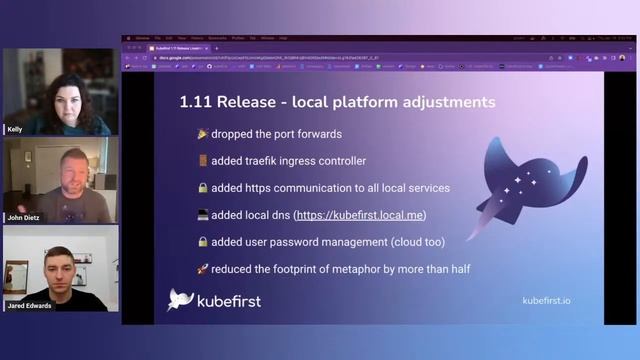Reload the page with the refresh icon
Viewport: 640px width, 360px height.
click(145, 58)
